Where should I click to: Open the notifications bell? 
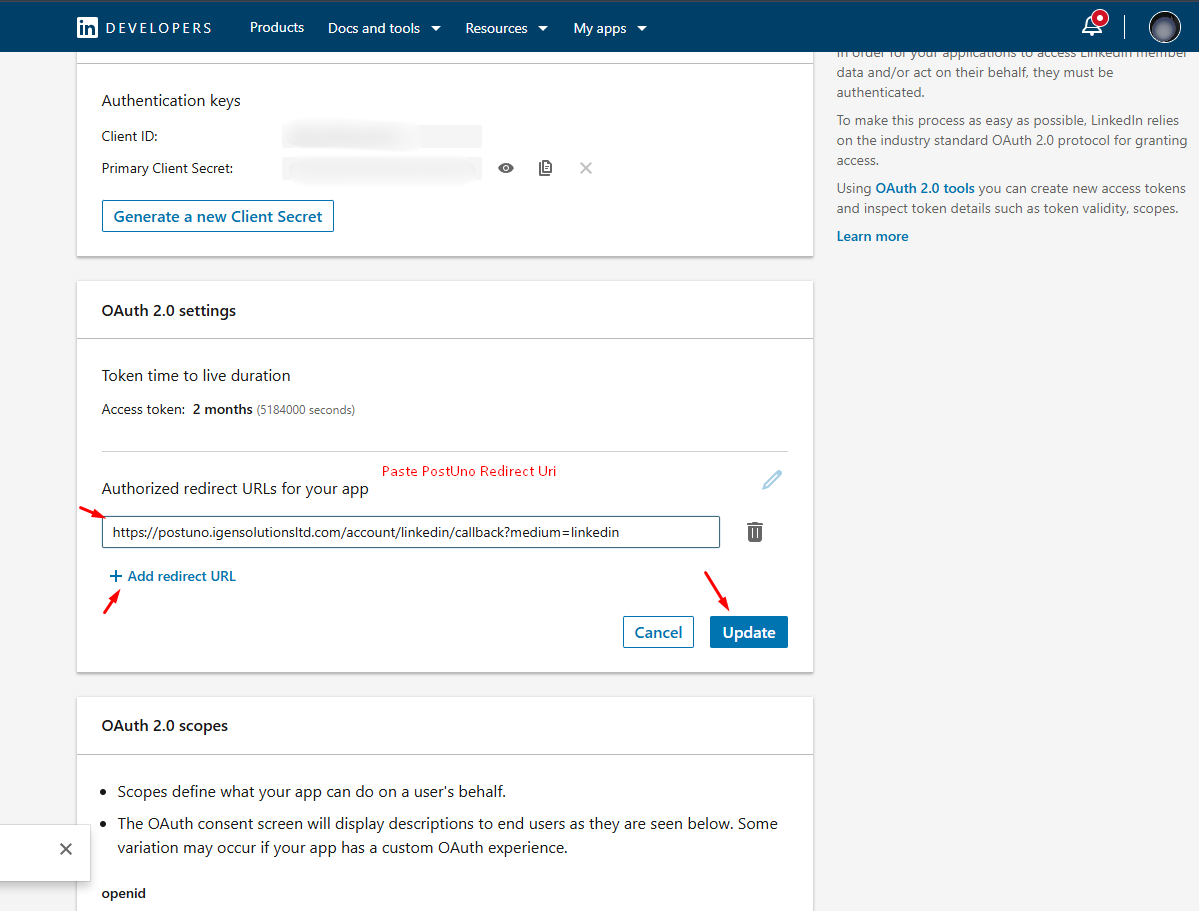click(x=1093, y=26)
